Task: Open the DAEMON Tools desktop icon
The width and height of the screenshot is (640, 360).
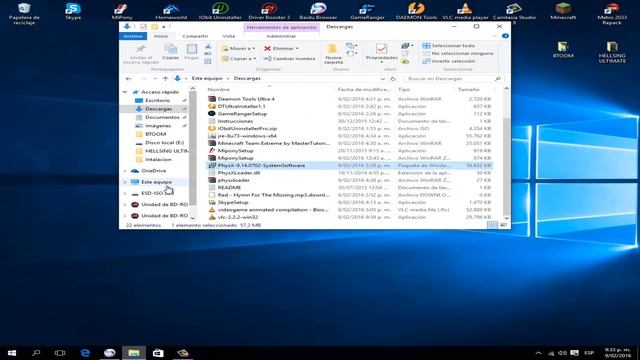Action: pyautogui.click(x=416, y=11)
